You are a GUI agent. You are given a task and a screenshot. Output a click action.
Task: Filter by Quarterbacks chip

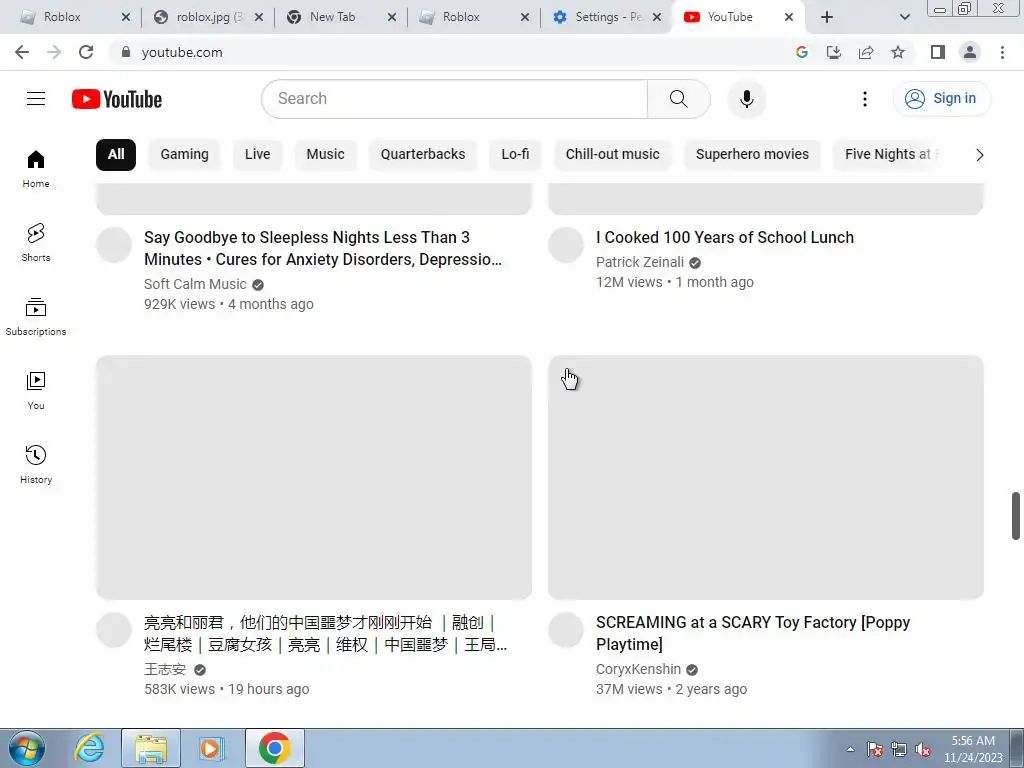click(x=423, y=155)
